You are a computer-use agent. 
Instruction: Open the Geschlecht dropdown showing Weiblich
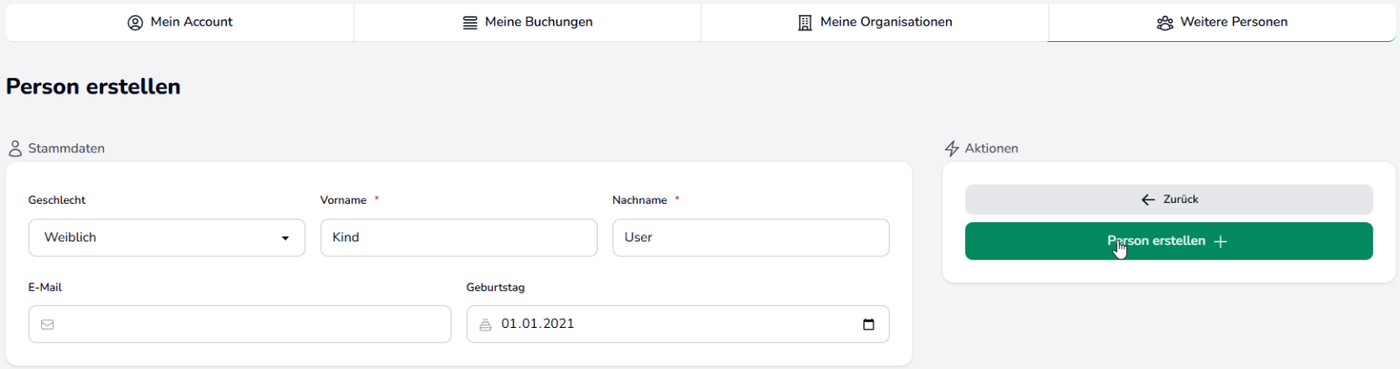tap(167, 238)
